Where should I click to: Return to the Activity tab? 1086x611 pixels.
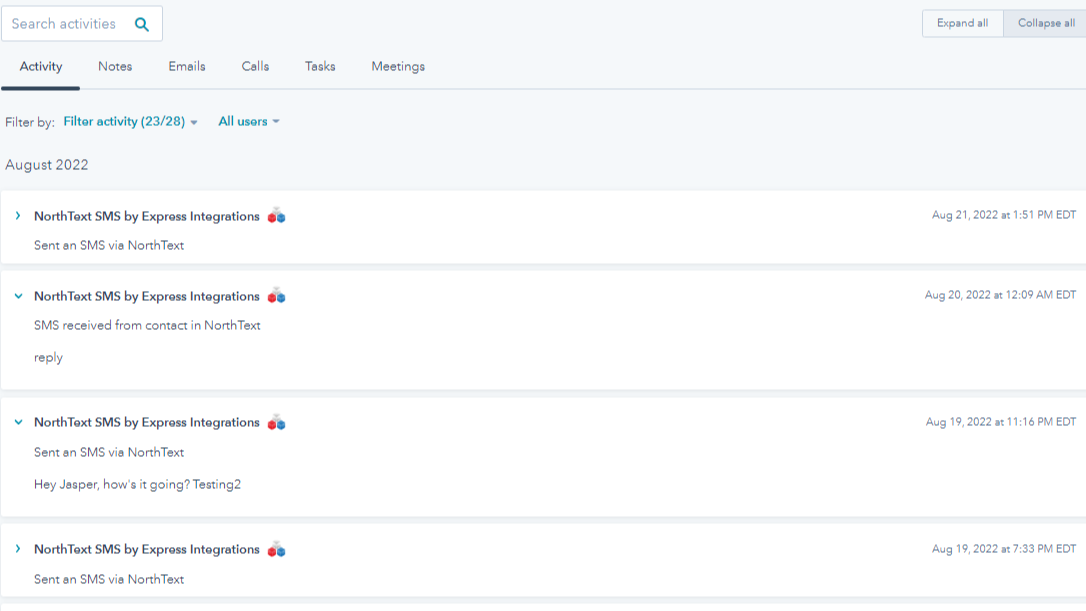40,66
